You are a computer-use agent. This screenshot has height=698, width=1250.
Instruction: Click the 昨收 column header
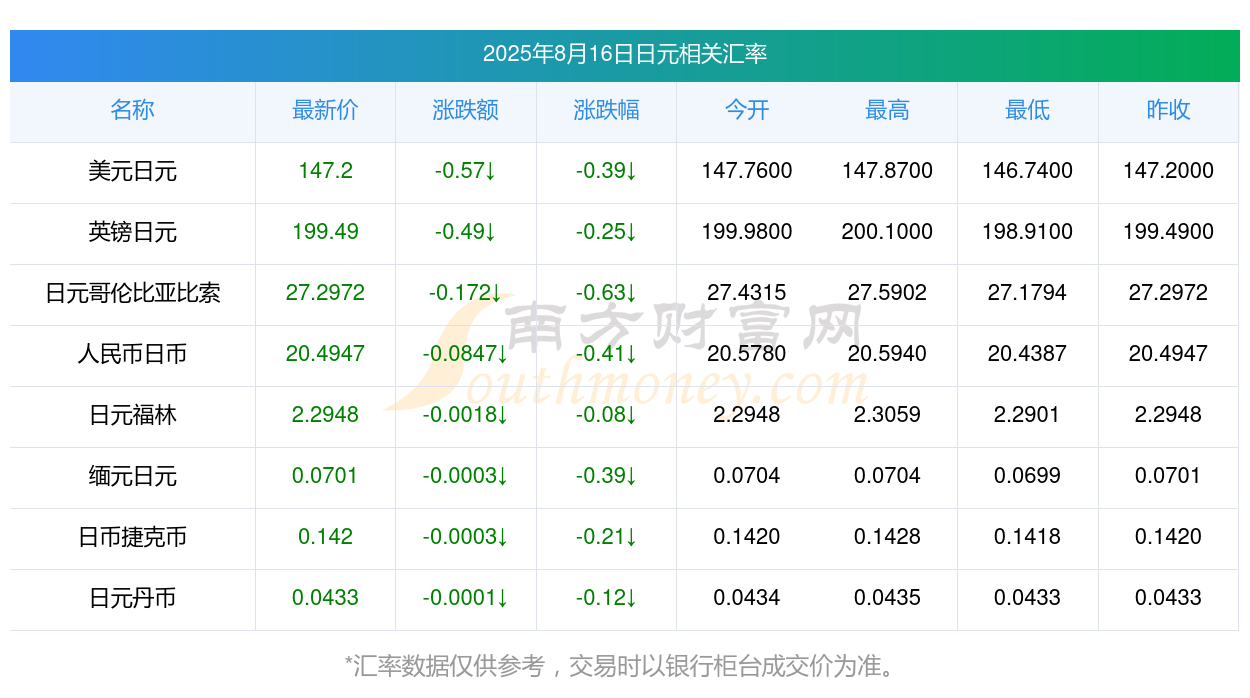pyautogui.click(x=1168, y=110)
